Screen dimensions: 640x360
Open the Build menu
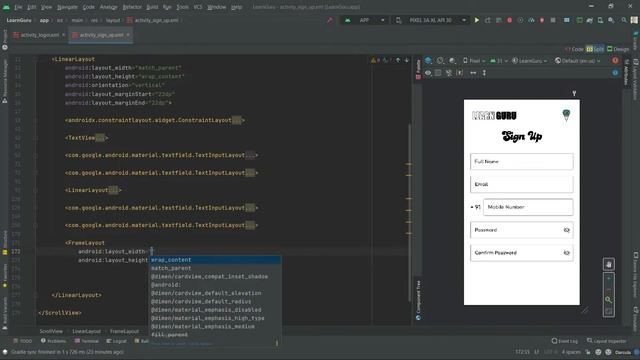(152, 7)
